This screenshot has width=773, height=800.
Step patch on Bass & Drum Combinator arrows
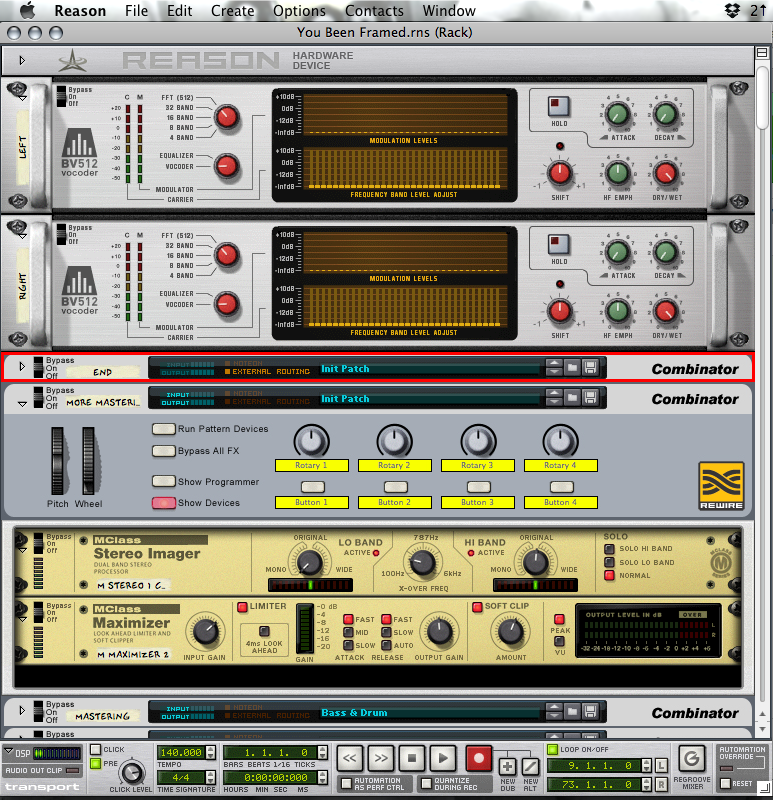[554, 711]
